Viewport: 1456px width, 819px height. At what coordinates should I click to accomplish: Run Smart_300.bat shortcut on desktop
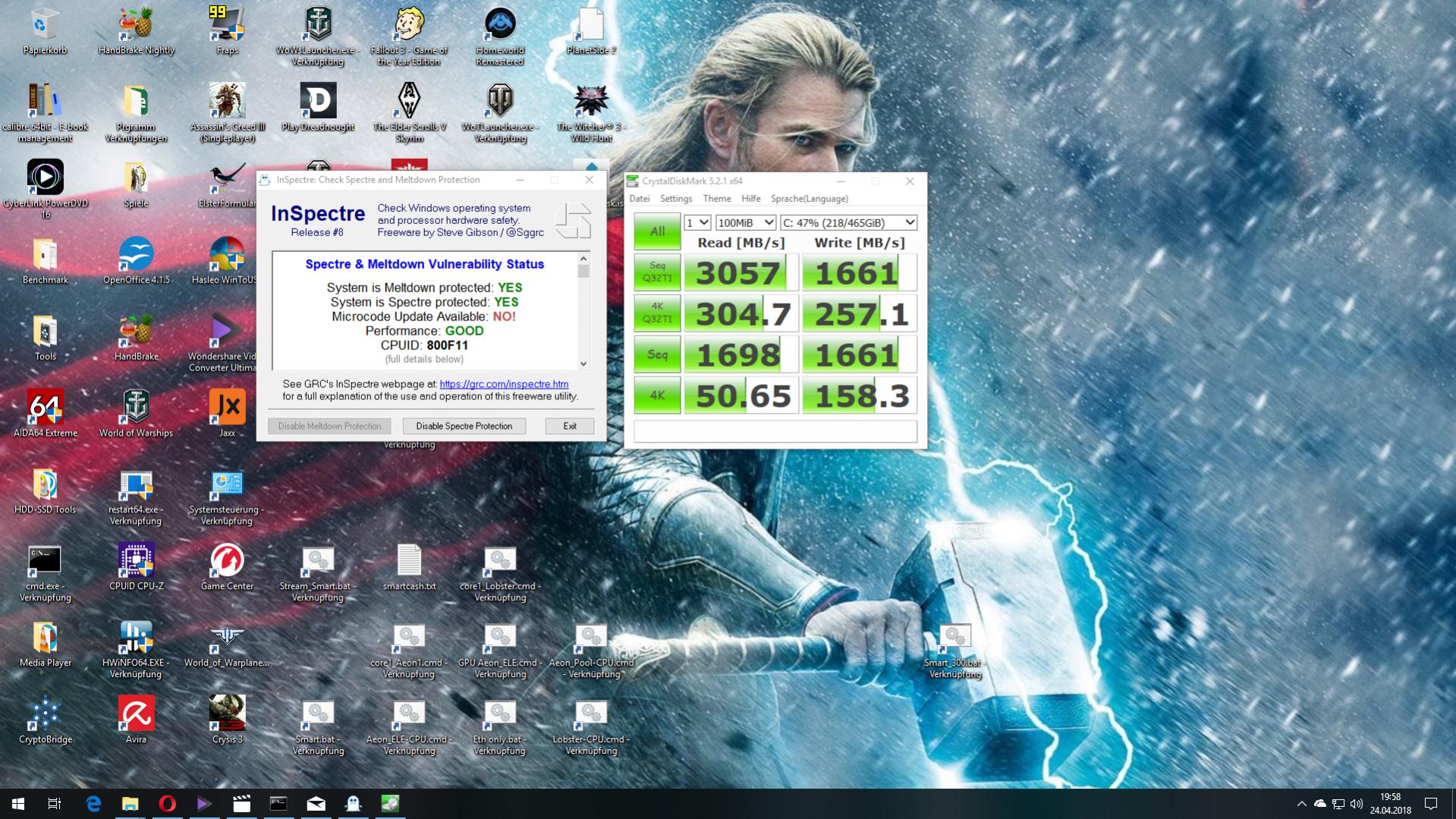coord(954,649)
